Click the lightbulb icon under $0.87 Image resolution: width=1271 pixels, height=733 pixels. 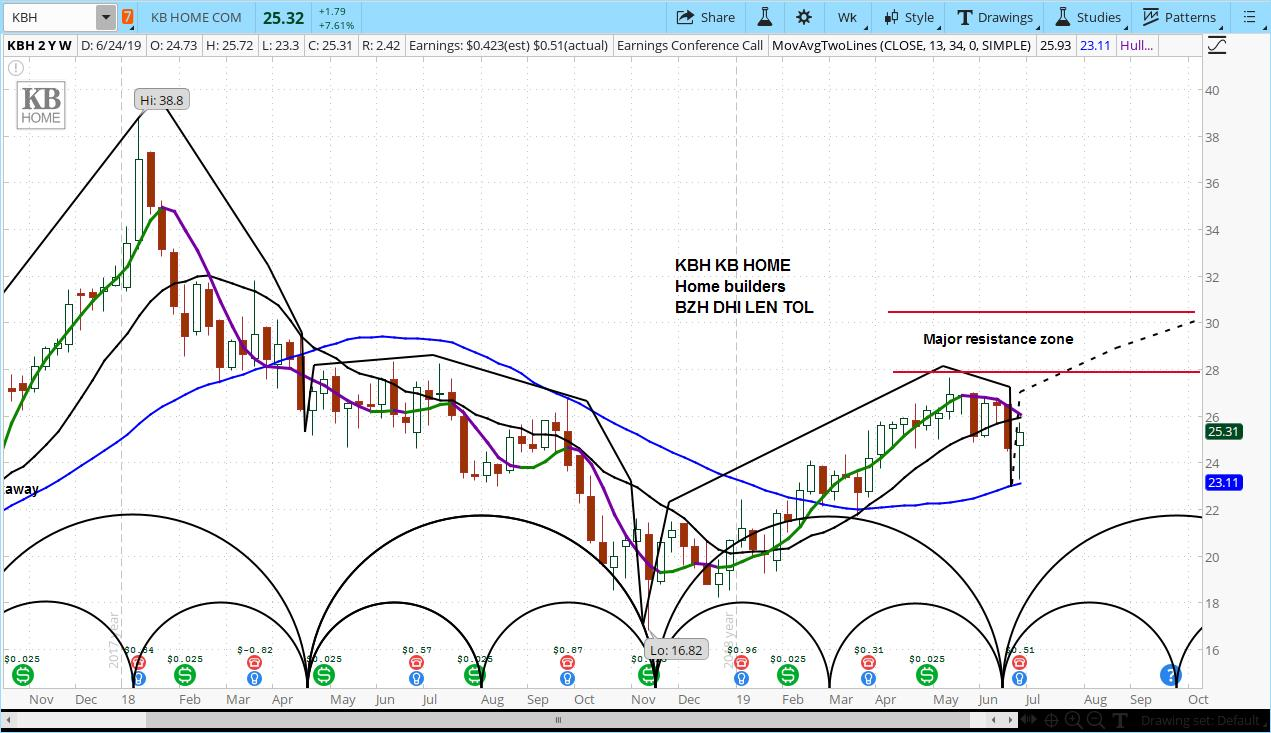click(x=568, y=678)
